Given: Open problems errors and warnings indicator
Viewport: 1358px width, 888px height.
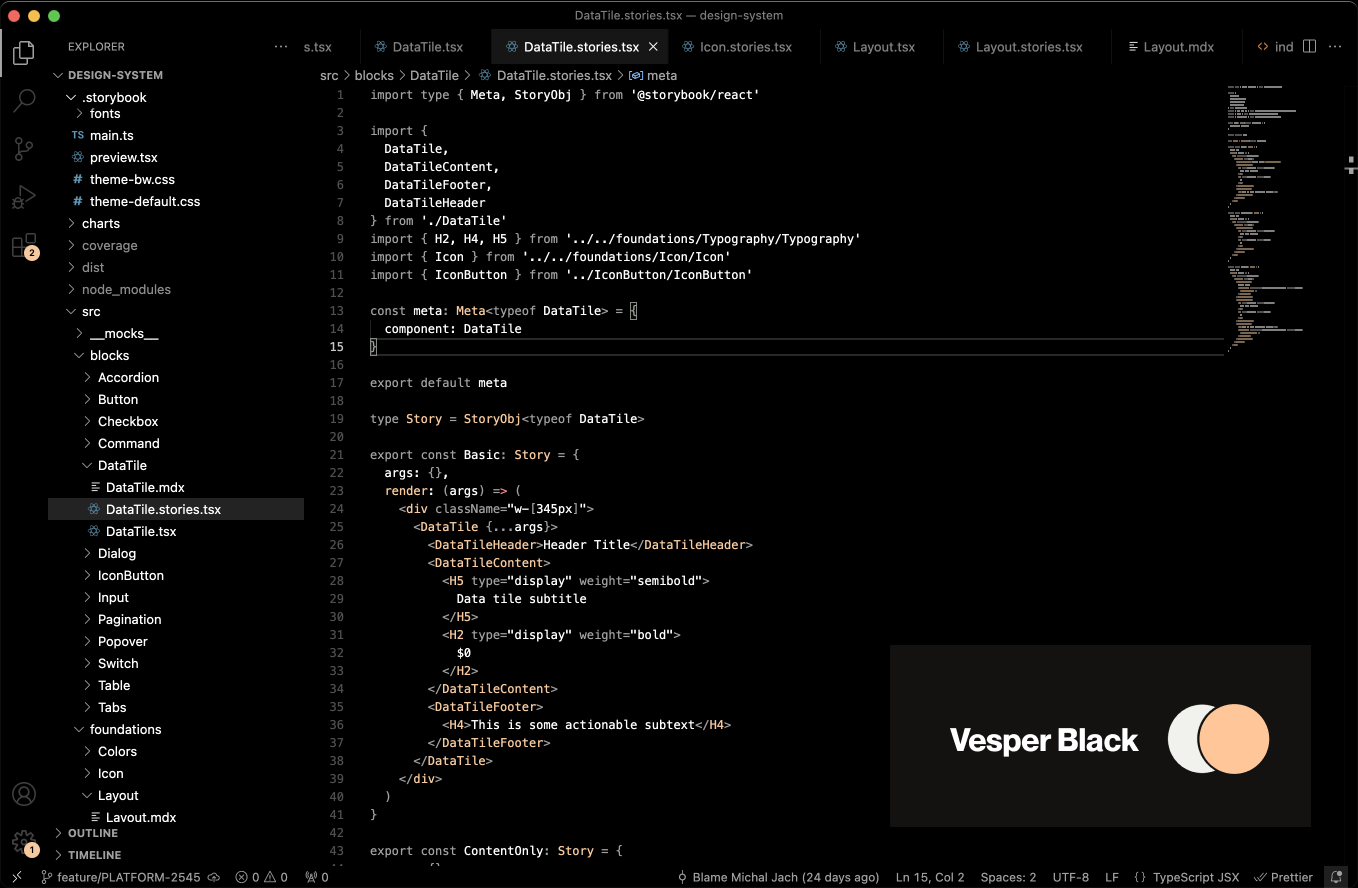Looking at the screenshot, I should pyautogui.click(x=261, y=877).
